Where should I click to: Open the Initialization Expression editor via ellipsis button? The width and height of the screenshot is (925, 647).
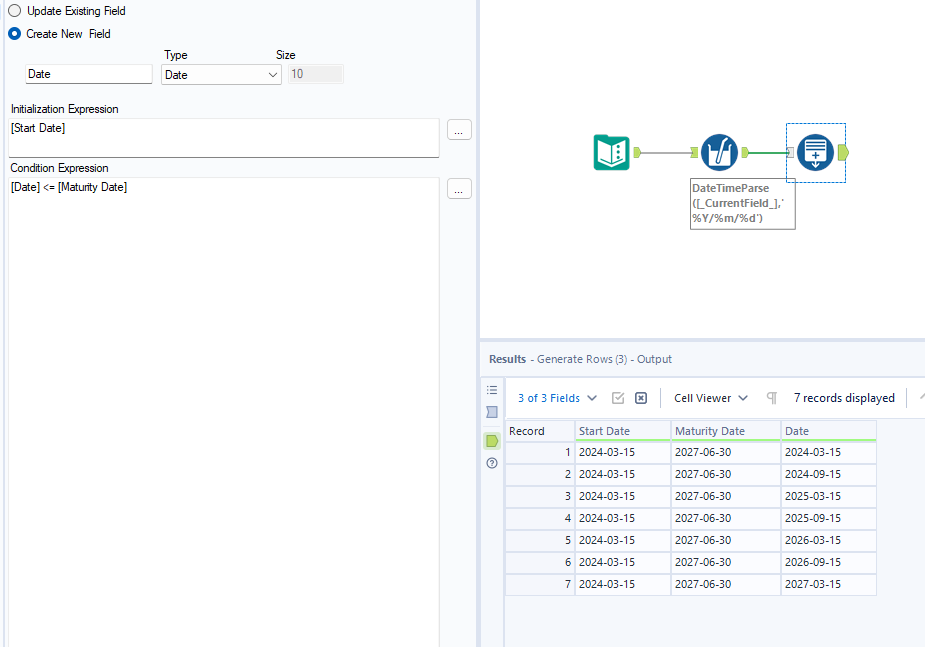458,129
